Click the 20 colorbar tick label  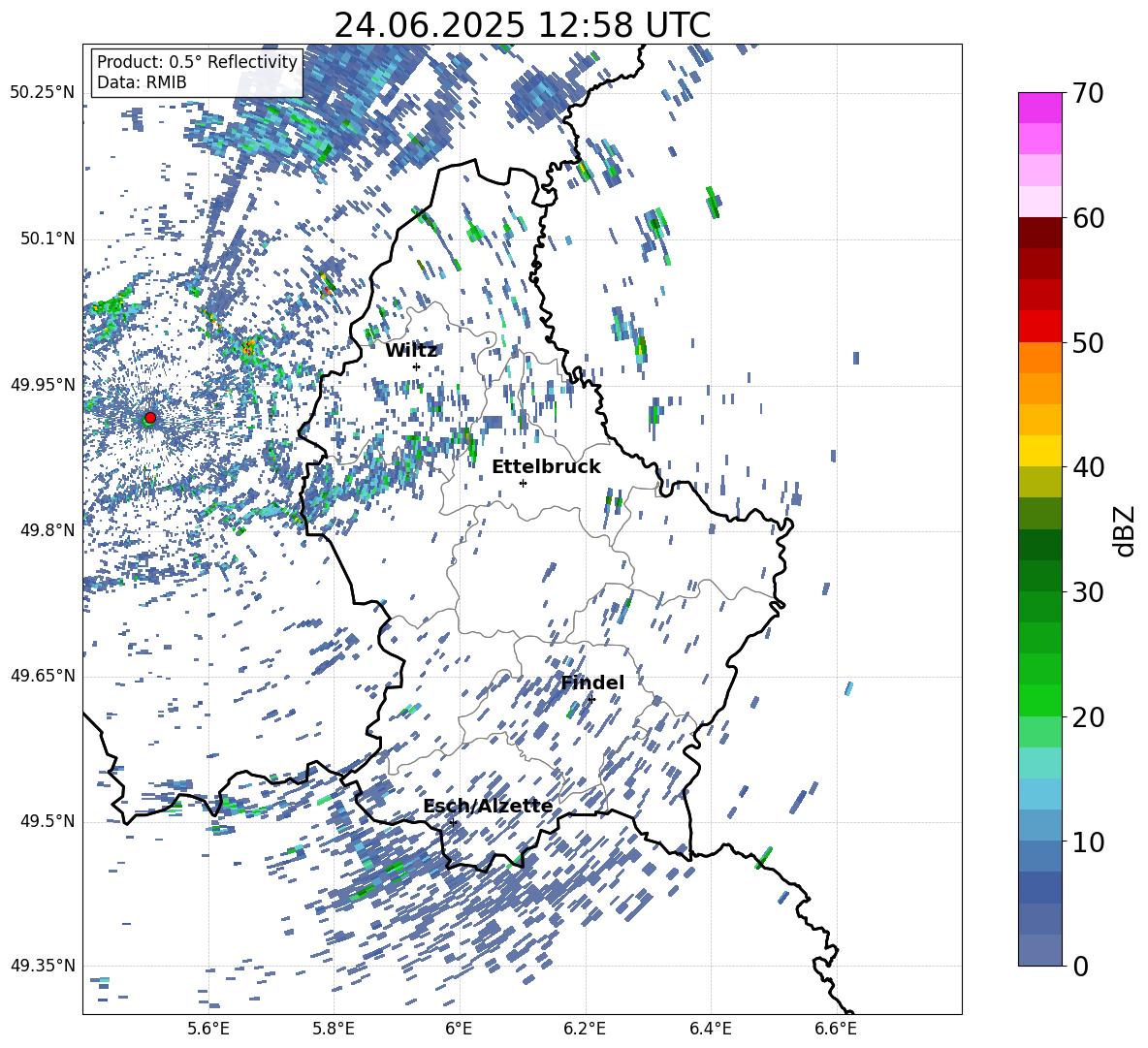pos(1088,716)
